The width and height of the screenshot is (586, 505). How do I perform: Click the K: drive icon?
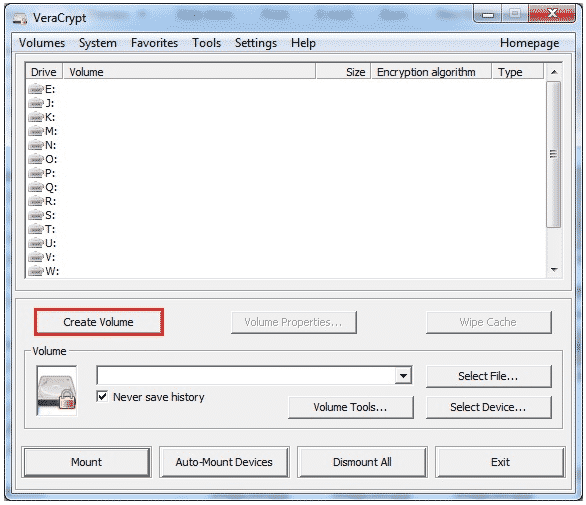(x=36, y=117)
